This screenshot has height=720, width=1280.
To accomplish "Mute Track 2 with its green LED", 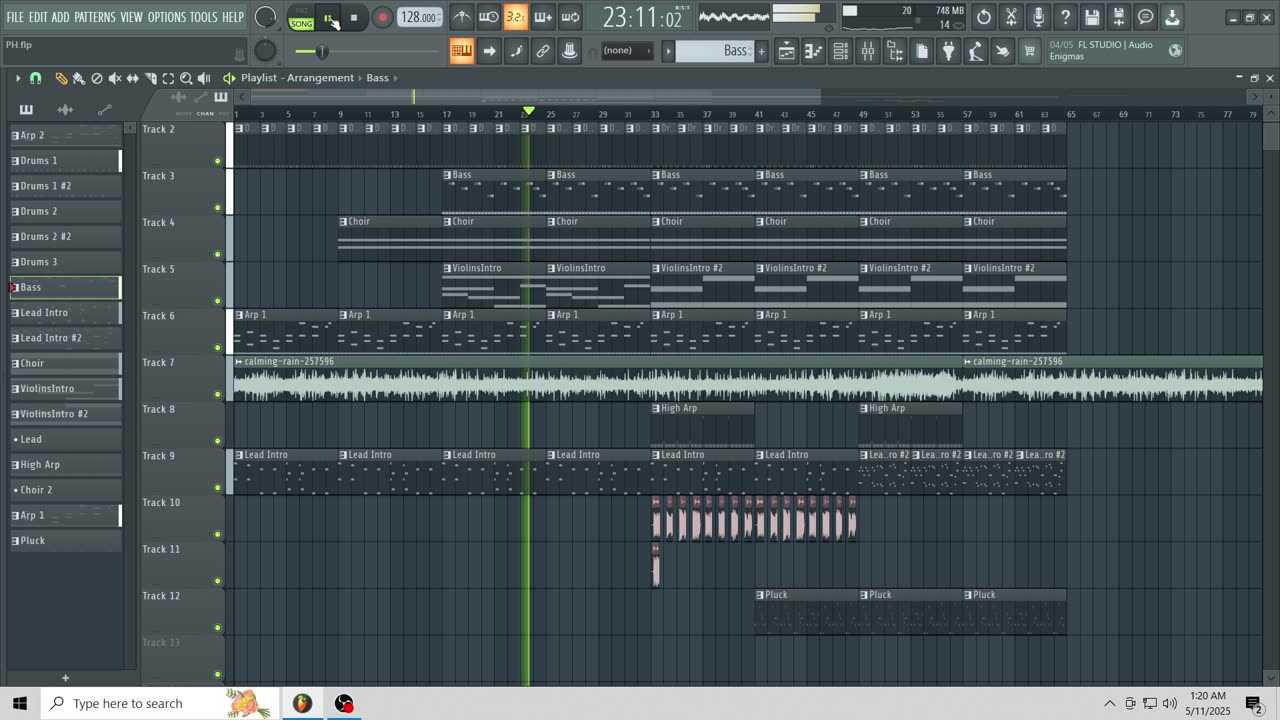I will (x=217, y=161).
